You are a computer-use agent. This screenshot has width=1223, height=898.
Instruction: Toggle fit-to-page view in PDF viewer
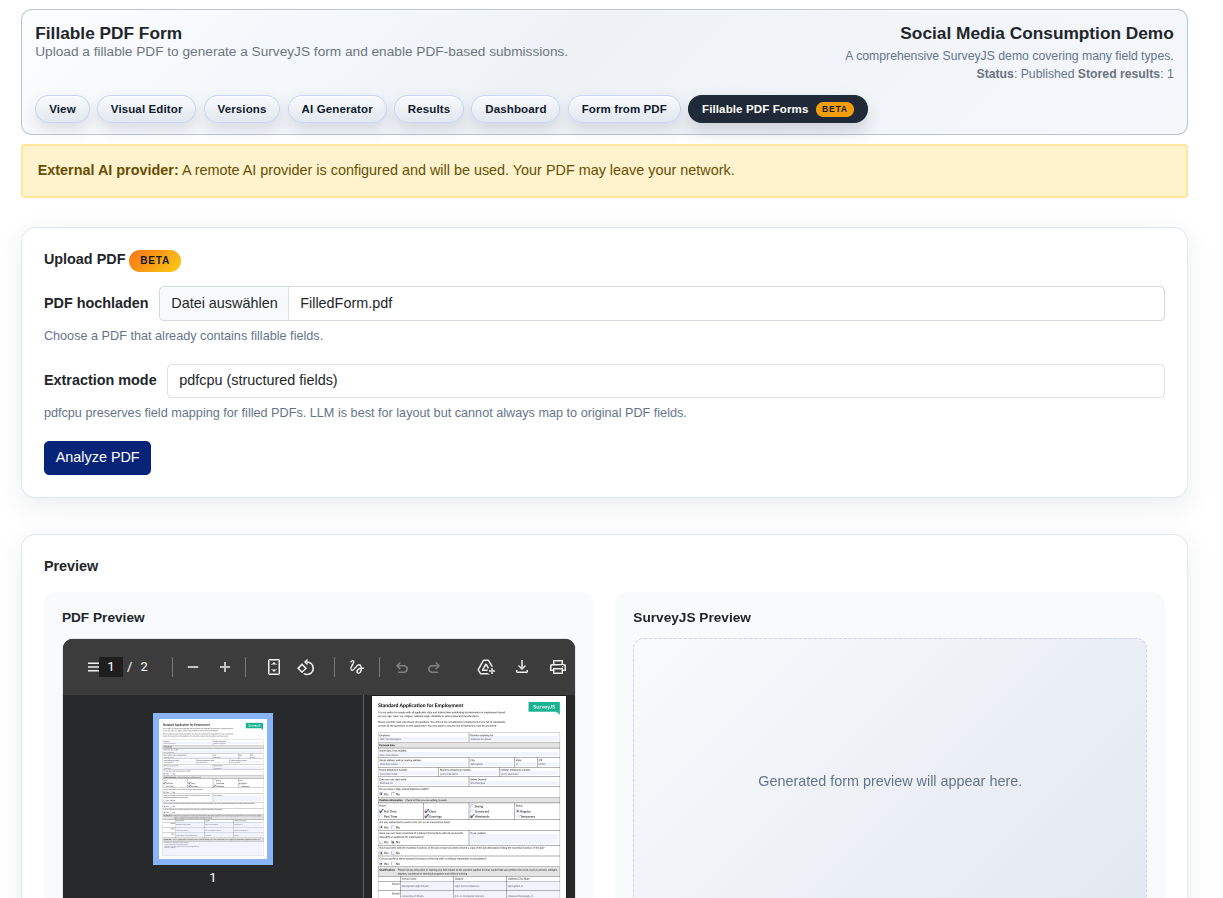(273, 667)
